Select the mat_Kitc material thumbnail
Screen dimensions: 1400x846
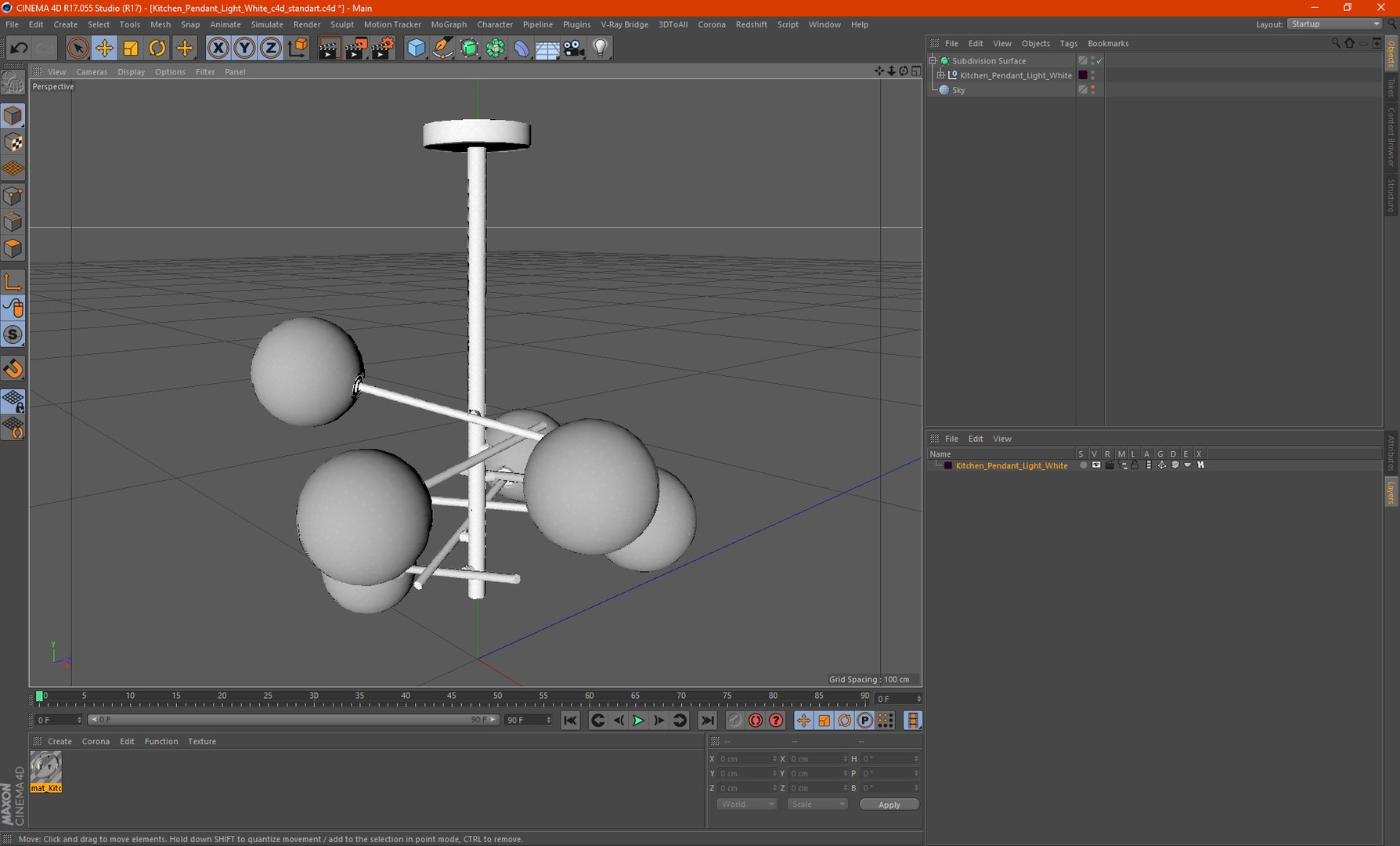(x=45, y=772)
